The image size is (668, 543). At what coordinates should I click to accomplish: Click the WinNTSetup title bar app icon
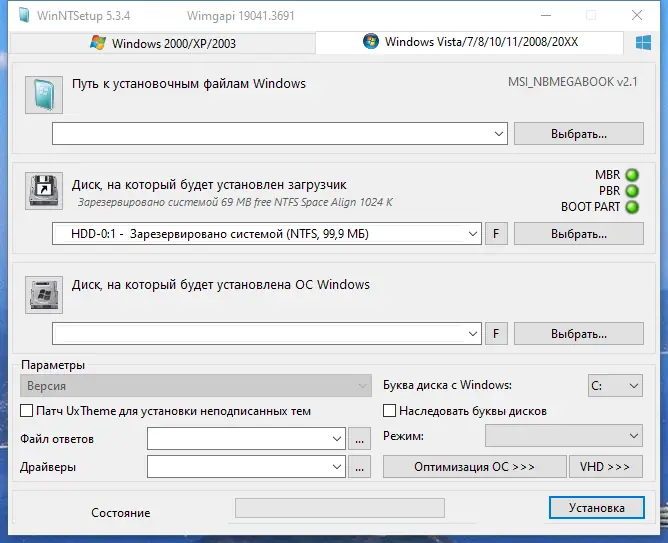coord(24,15)
